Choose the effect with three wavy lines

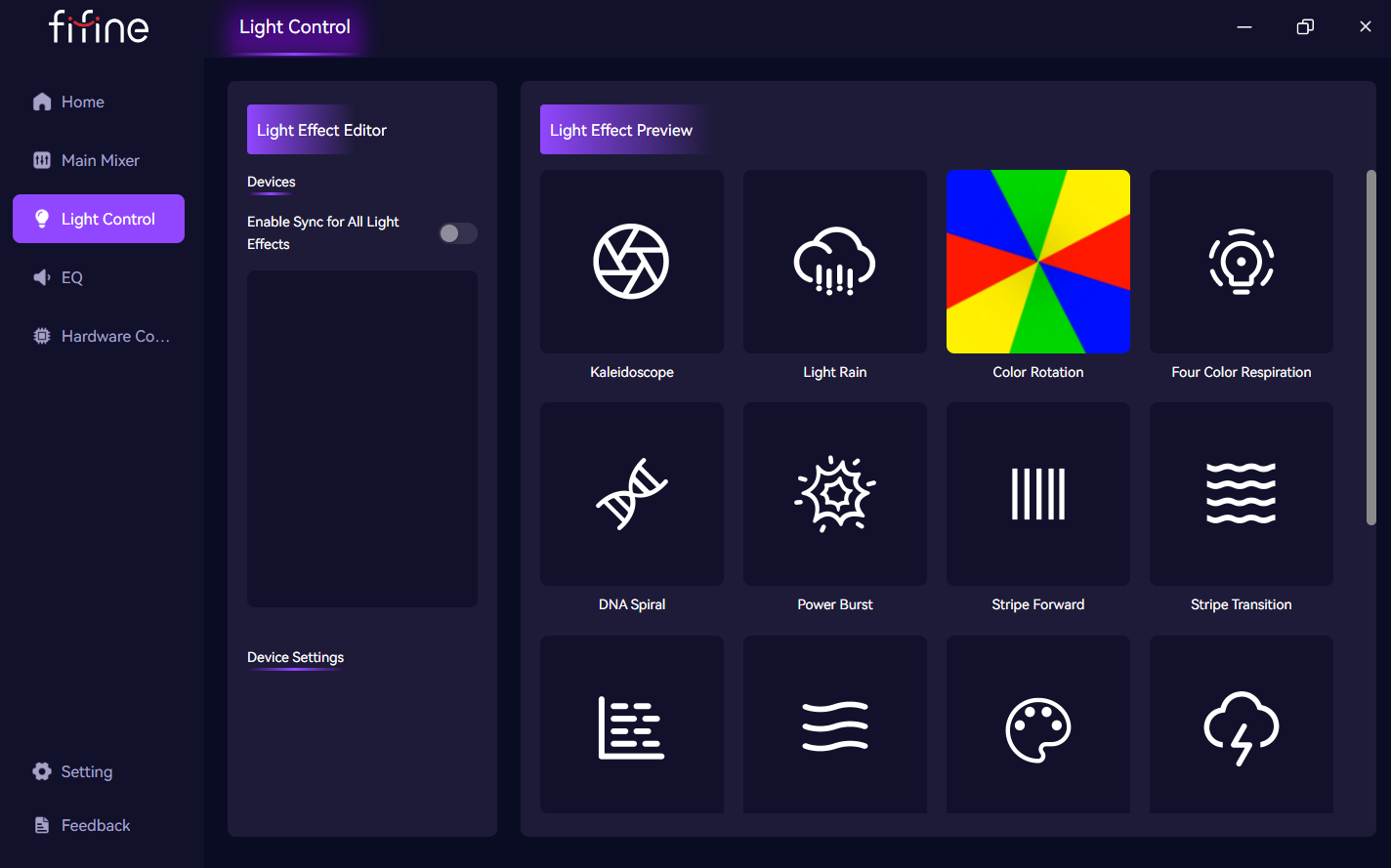835,724
